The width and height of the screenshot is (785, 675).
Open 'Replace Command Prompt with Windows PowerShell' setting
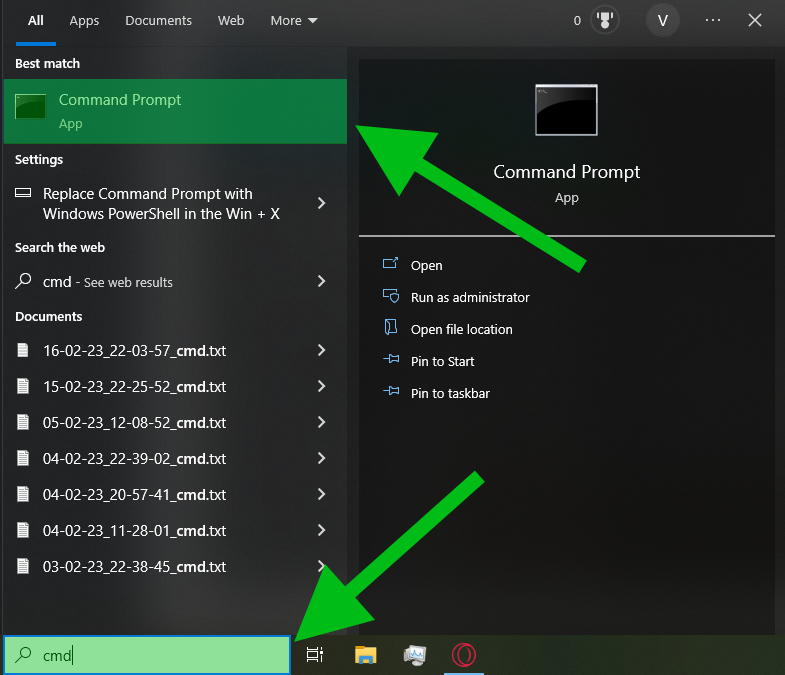[x=161, y=203]
